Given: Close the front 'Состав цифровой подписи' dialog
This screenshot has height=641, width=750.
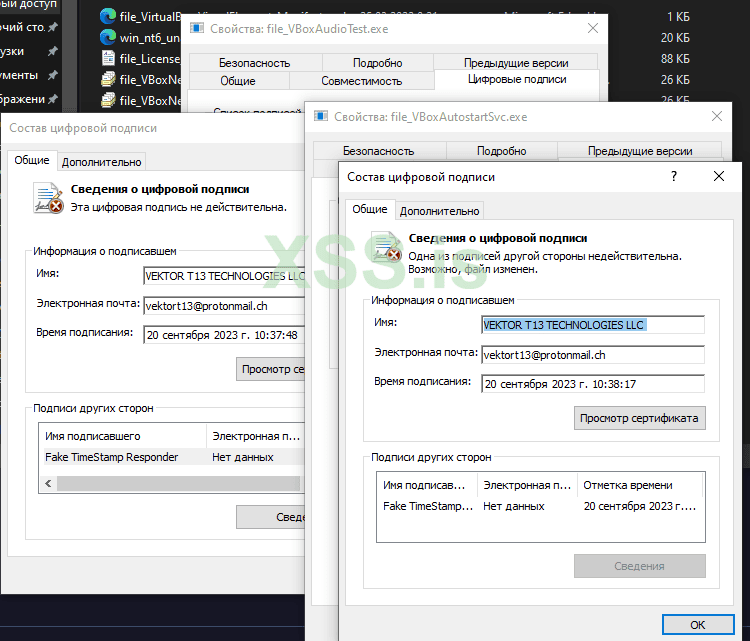Looking at the screenshot, I should [x=718, y=176].
